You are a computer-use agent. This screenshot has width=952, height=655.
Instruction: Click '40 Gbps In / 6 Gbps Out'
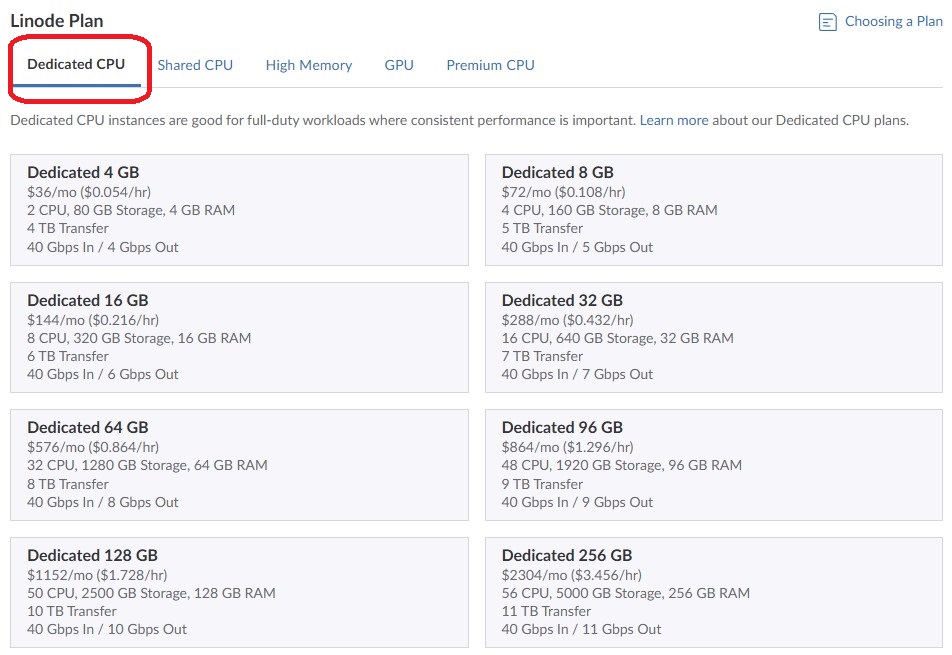pos(103,375)
